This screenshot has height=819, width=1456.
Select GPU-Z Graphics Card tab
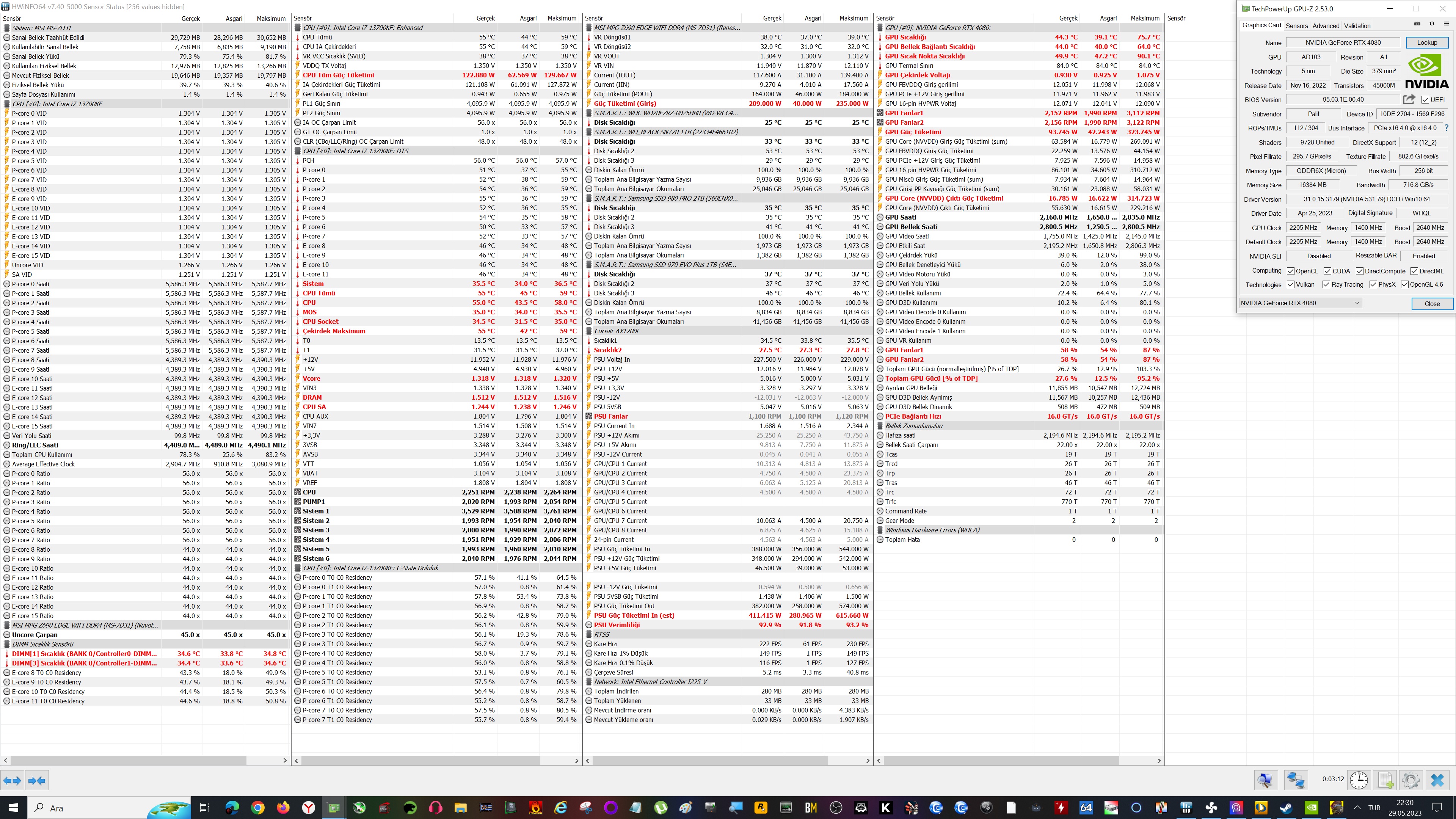click(1261, 25)
